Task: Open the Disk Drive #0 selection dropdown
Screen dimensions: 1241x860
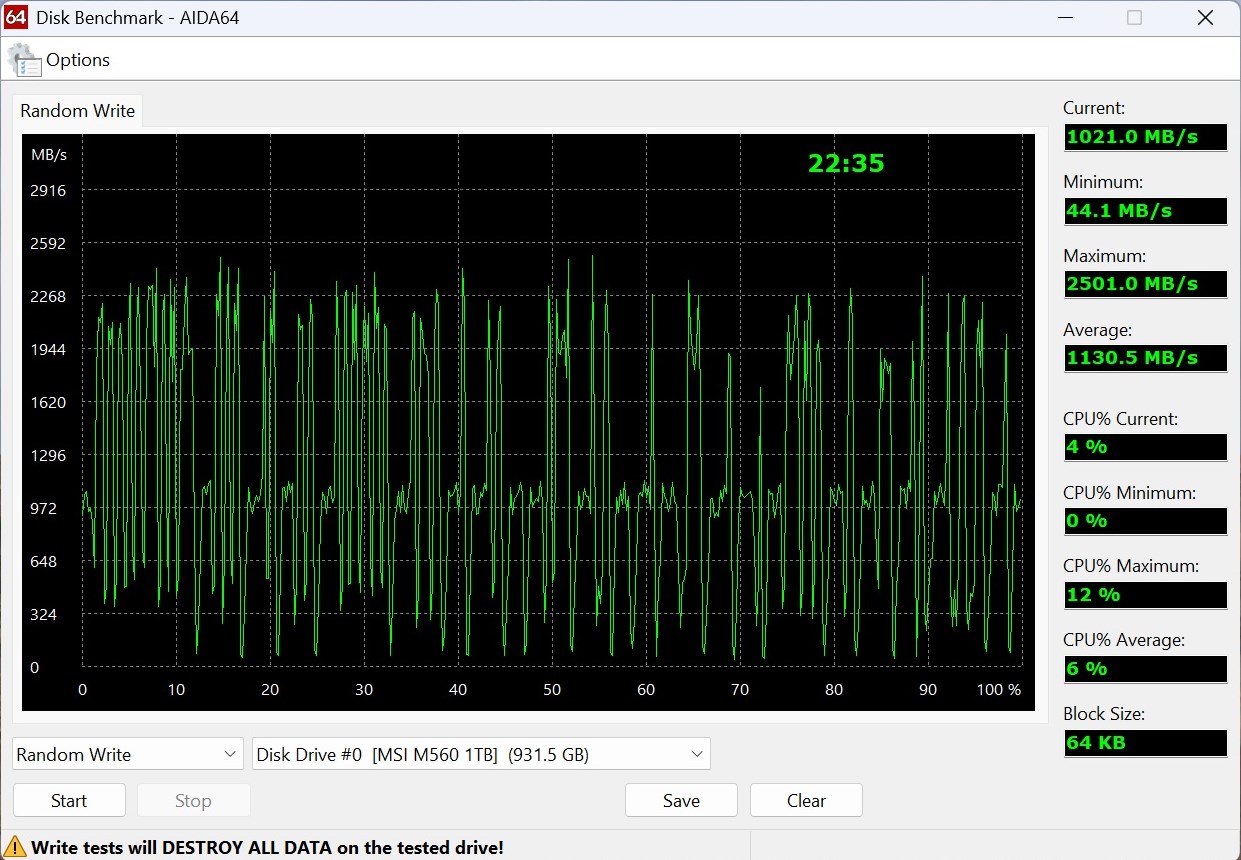Action: [x=481, y=755]
